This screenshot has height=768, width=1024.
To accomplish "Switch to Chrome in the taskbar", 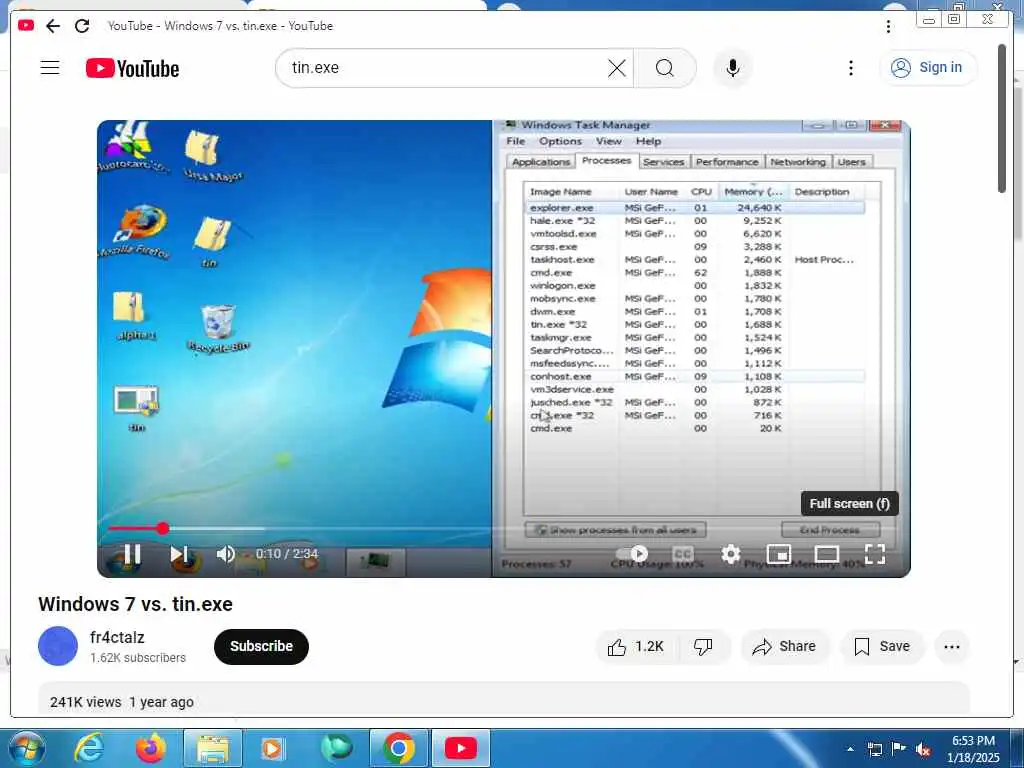I will [x=398, y=748].
